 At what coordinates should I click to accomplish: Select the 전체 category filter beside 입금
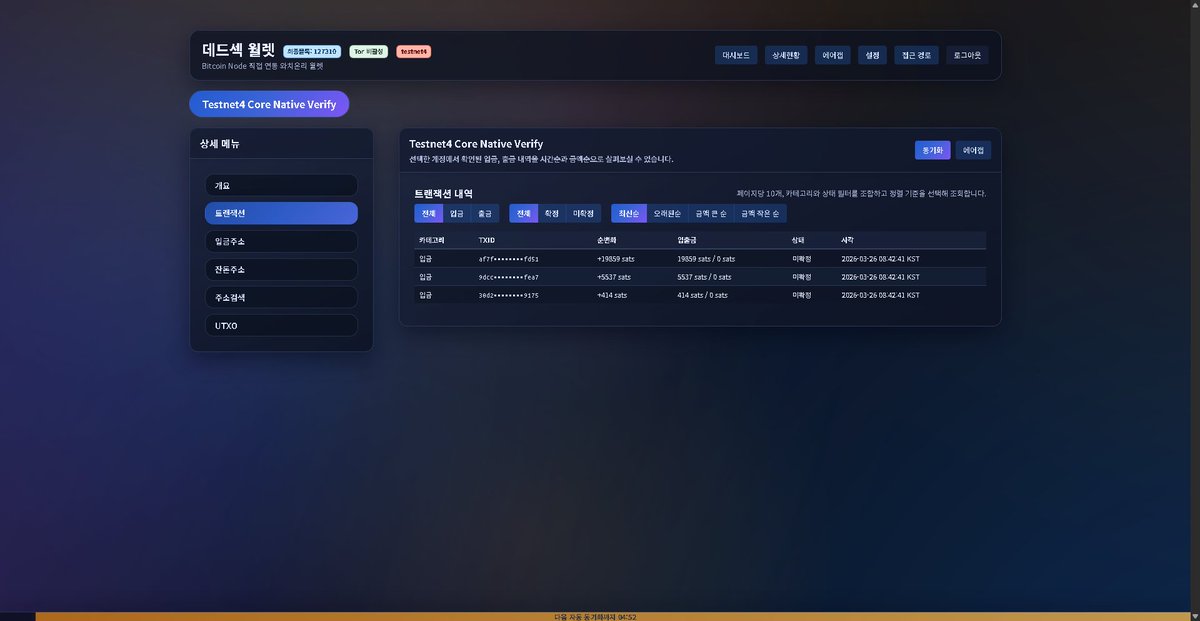[428, 214]
